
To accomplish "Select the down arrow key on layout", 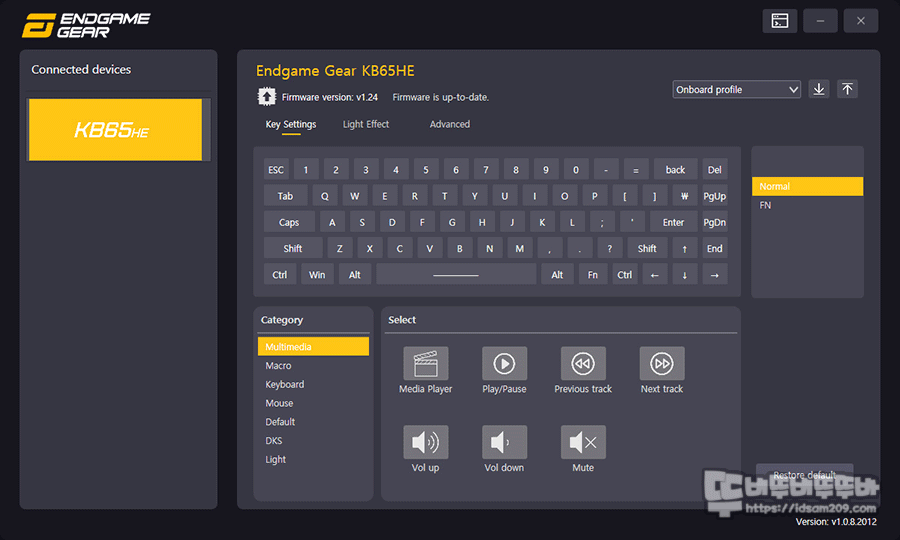I will (684, 275).
